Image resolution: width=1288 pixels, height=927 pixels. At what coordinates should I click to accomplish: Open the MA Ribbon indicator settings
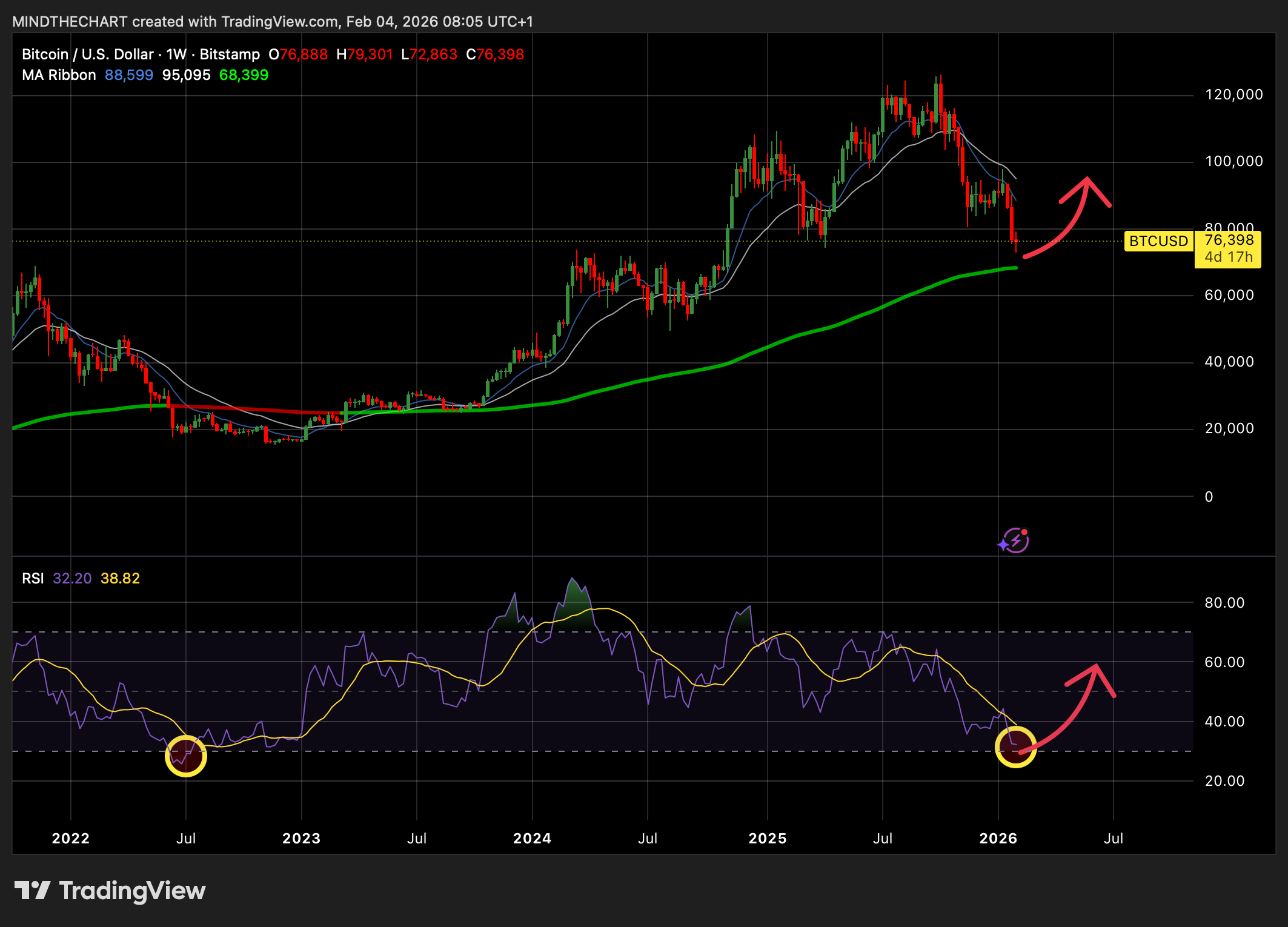pos(58,75)
